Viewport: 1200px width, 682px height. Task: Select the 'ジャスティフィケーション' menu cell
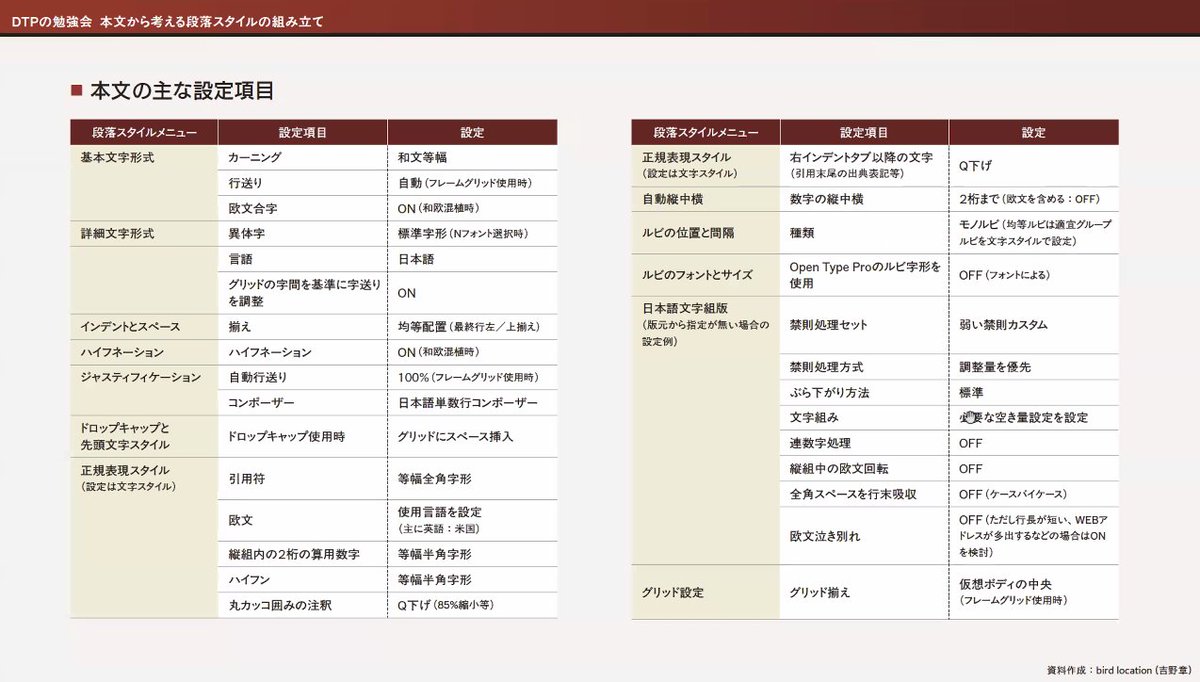point(141,378)
